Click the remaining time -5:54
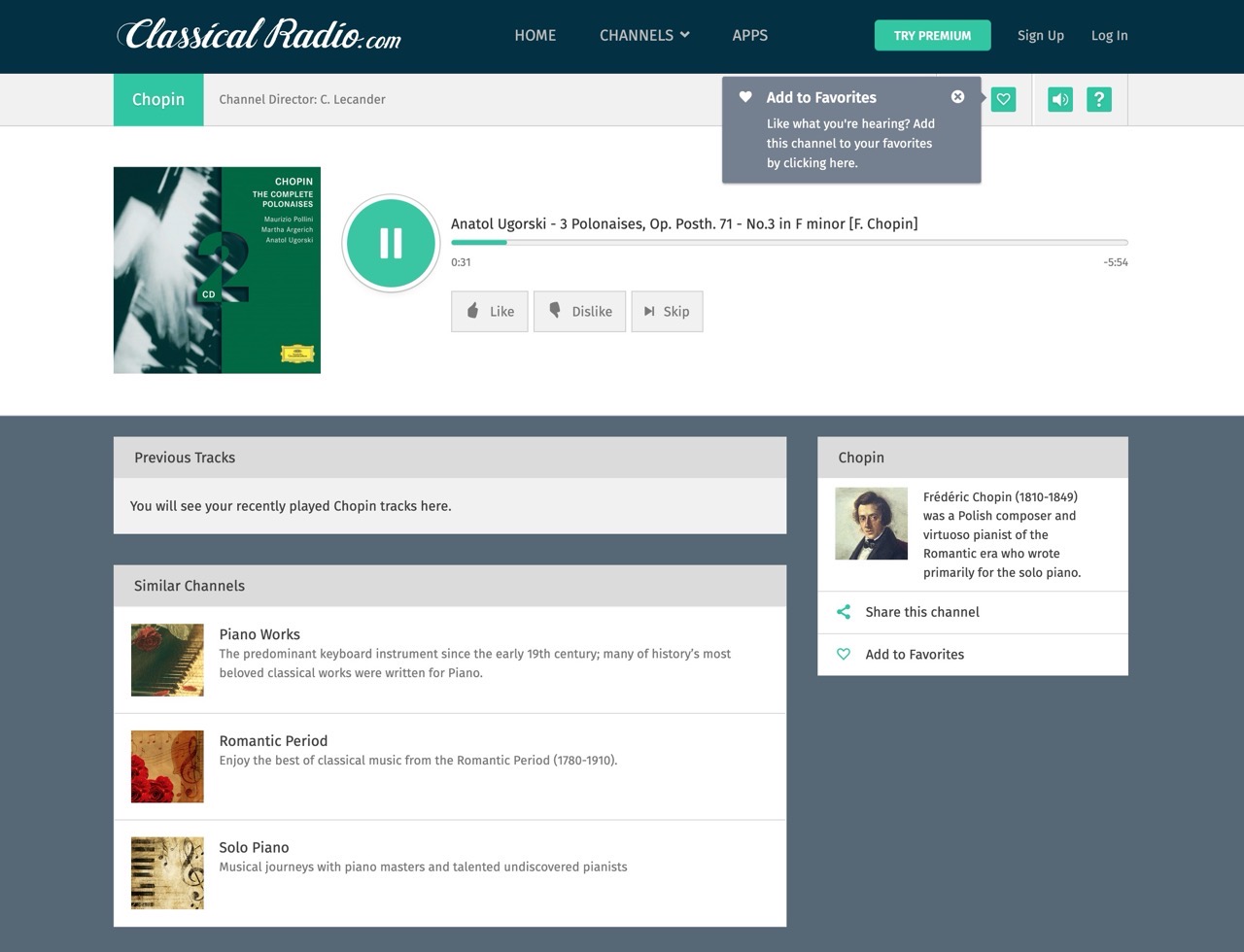The image size is (1244, 952). [x=1116, y=262]
